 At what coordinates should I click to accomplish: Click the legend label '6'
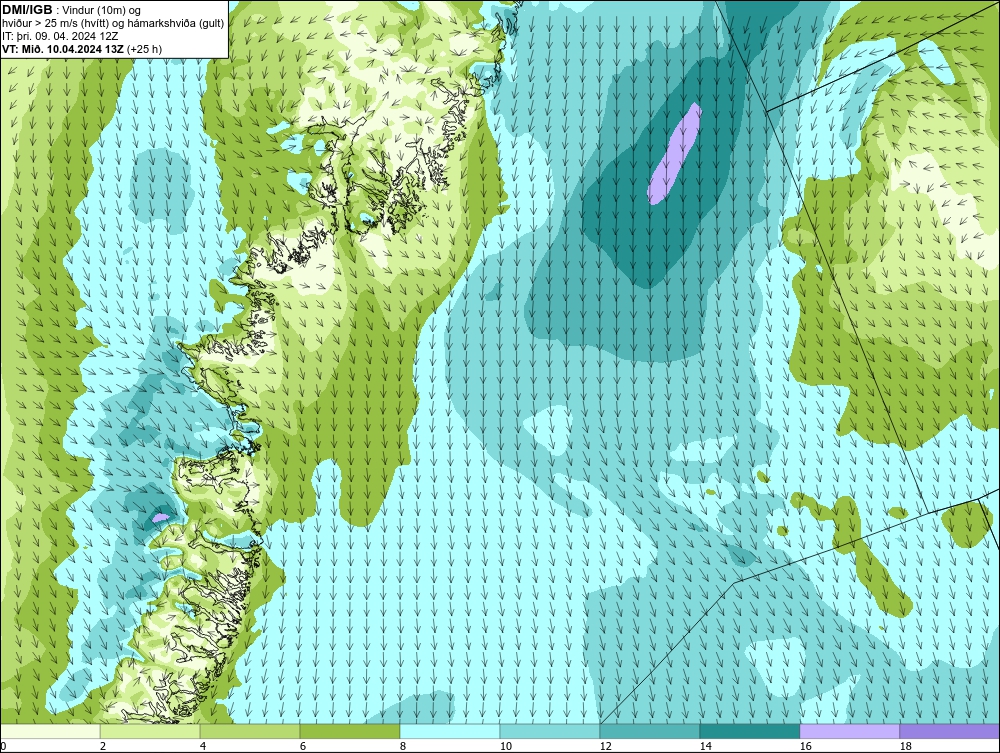coord(302,746)
